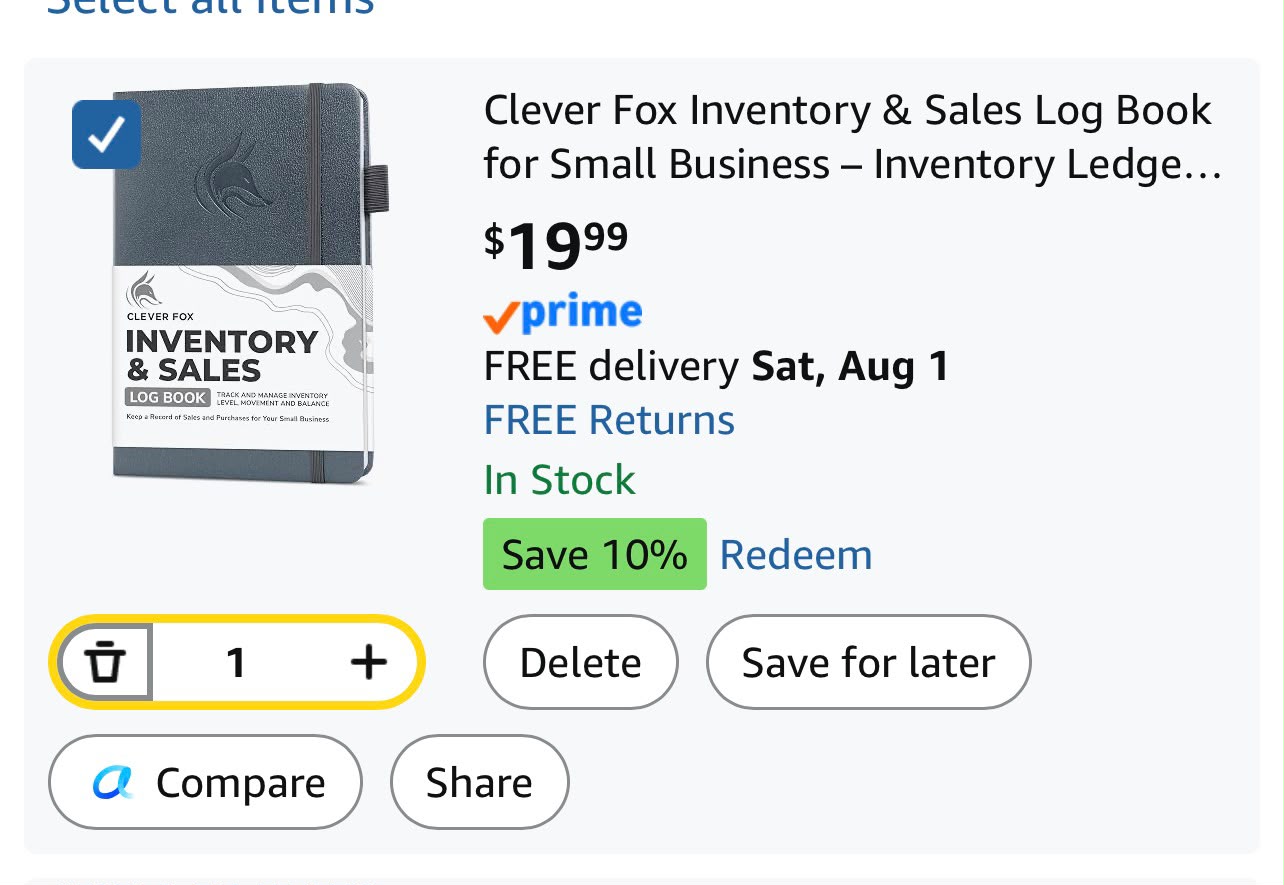Open the FREE Returns link
The width and height of the screenshot is (1284, 885).
point(609,420)
